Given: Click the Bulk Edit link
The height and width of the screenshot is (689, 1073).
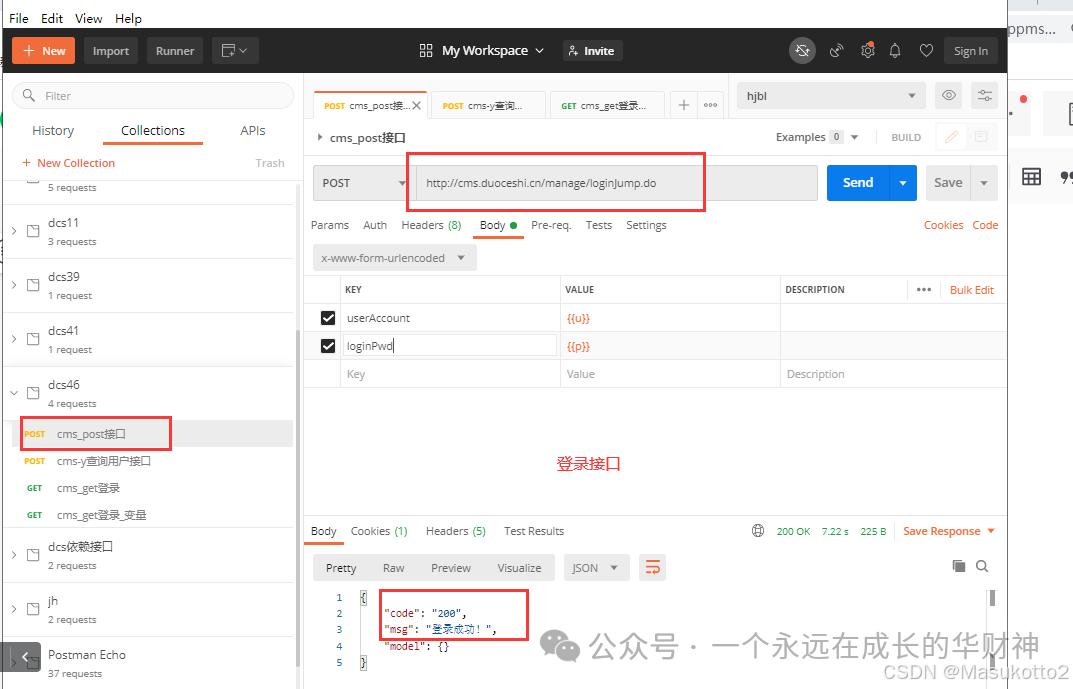Looking at the screenshot, I should pos(972,290).
